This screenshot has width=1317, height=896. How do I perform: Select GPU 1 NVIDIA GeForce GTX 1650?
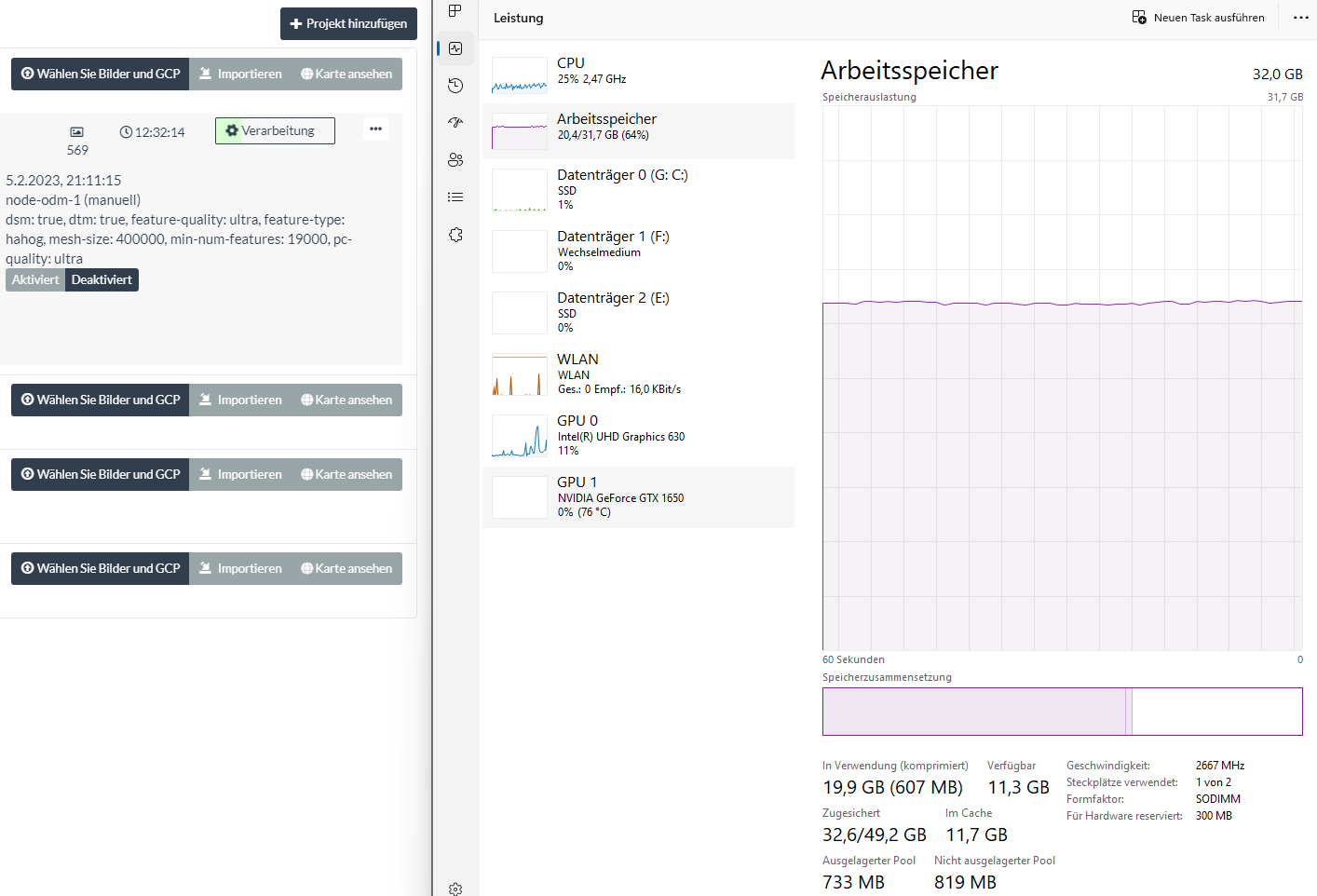pos(638,497)
